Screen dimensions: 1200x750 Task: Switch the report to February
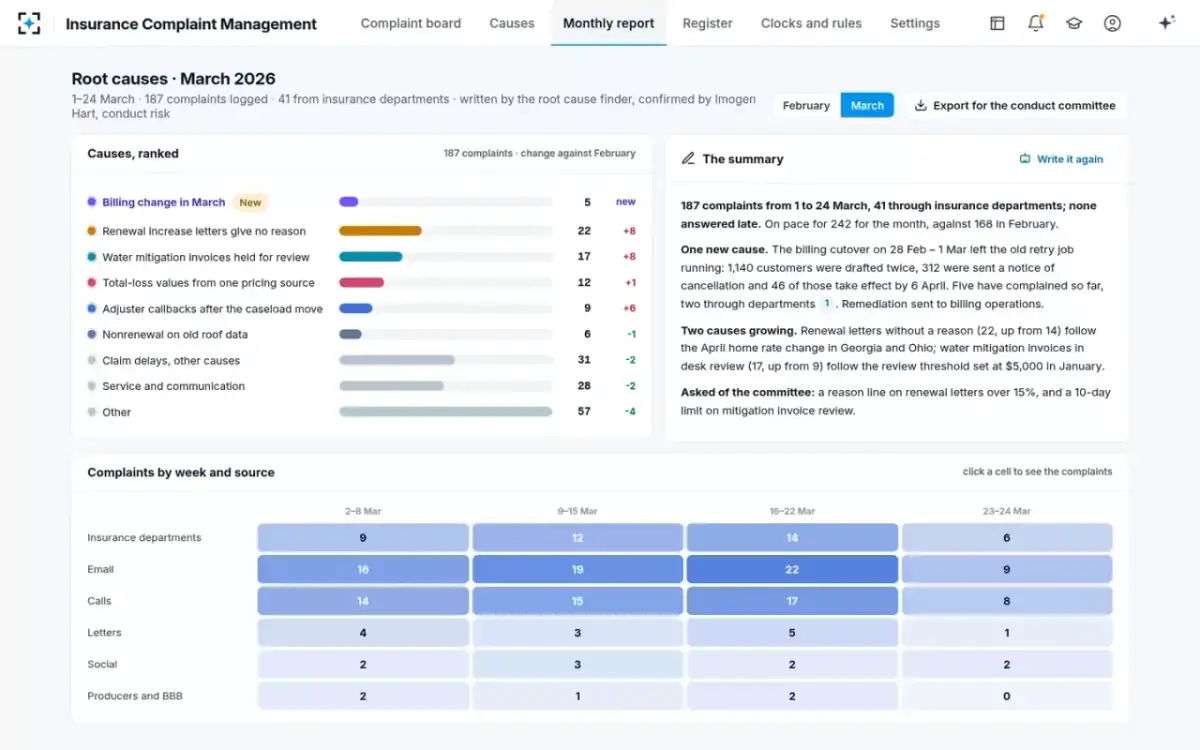click(x=806, y=105)
